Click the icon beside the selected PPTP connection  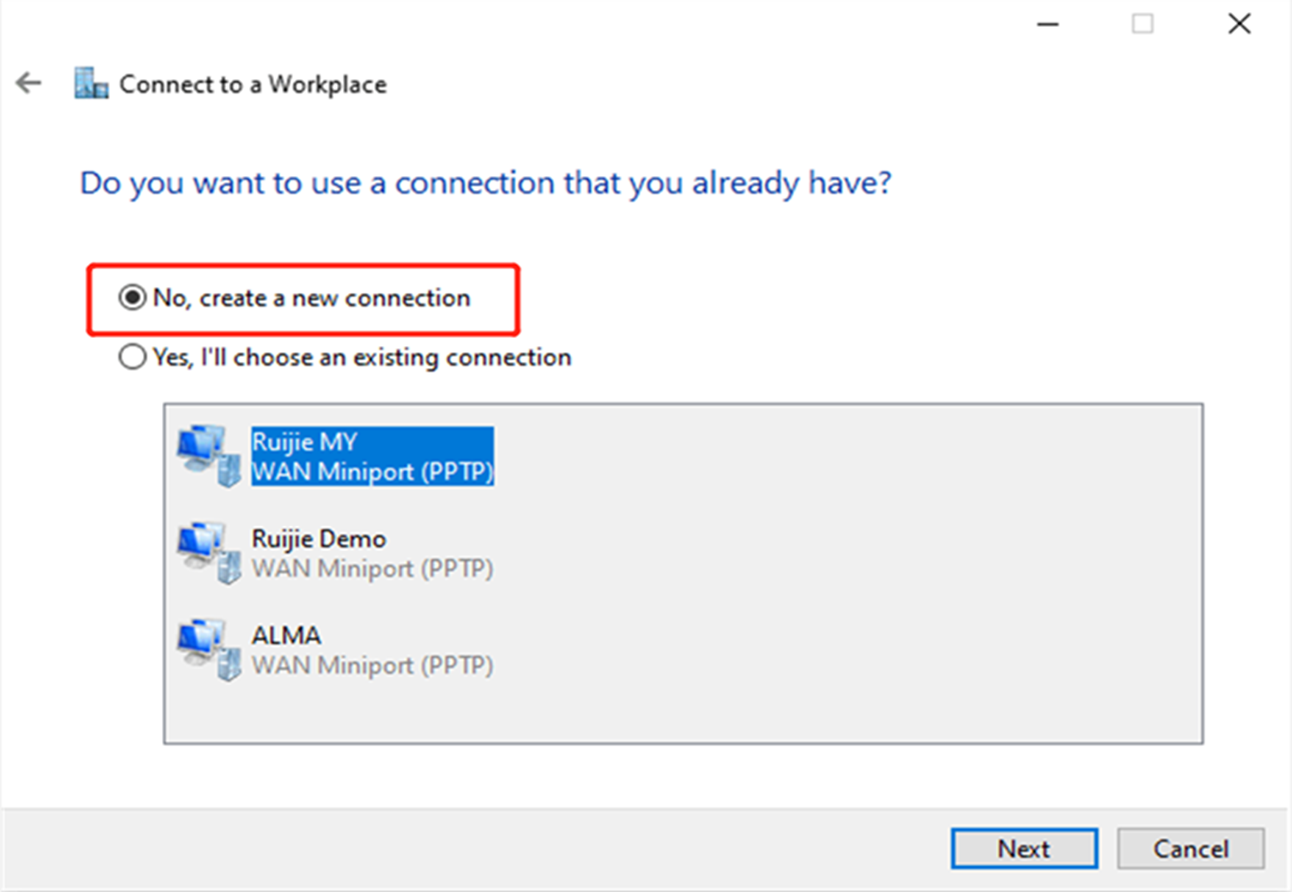point(207,456)
